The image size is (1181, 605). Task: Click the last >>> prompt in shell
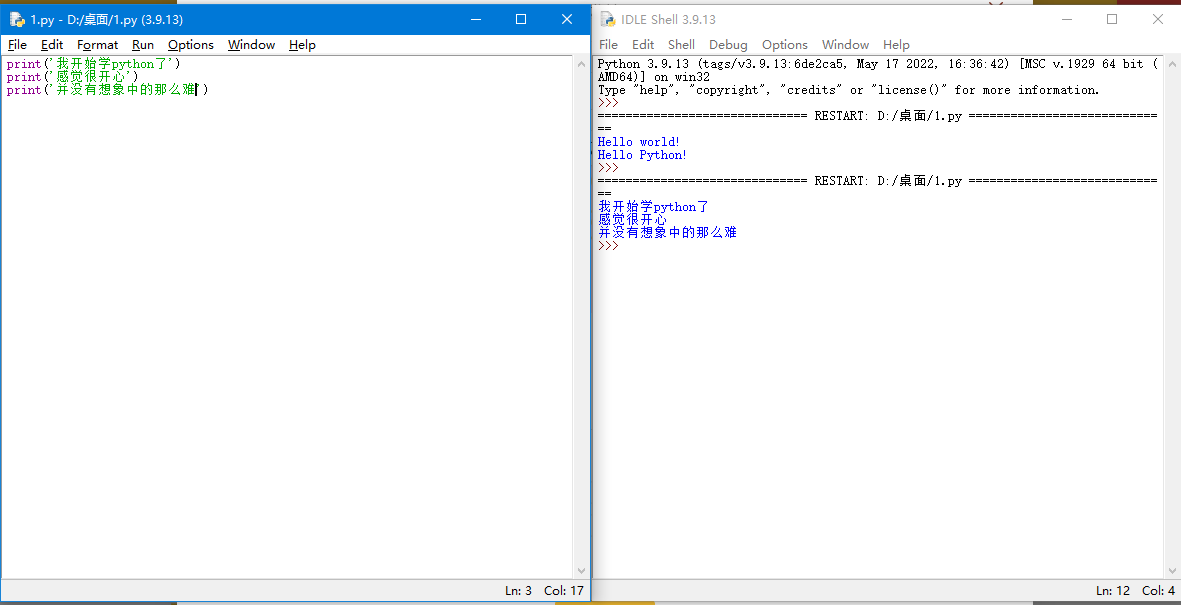pos(608,245)
